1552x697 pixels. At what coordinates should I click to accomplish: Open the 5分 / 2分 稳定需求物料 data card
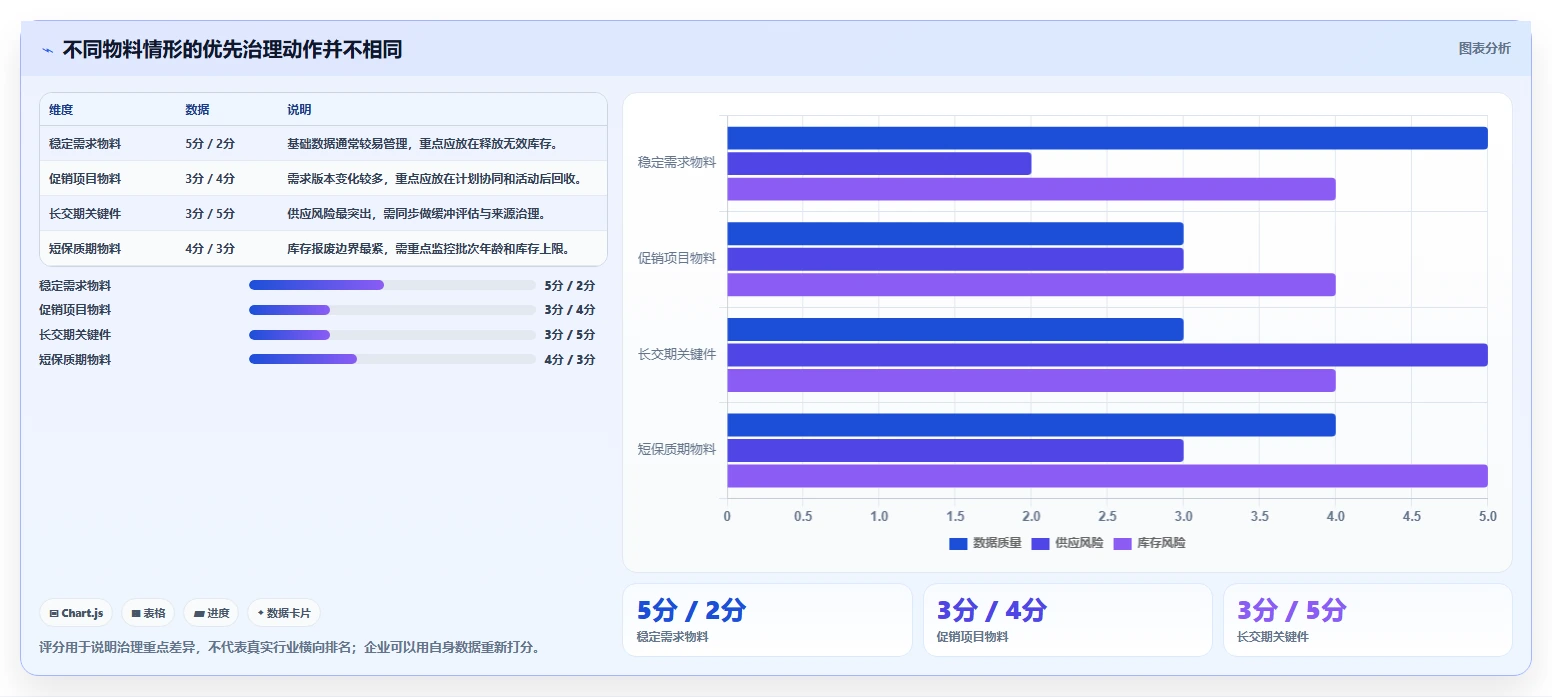[768, 620]
